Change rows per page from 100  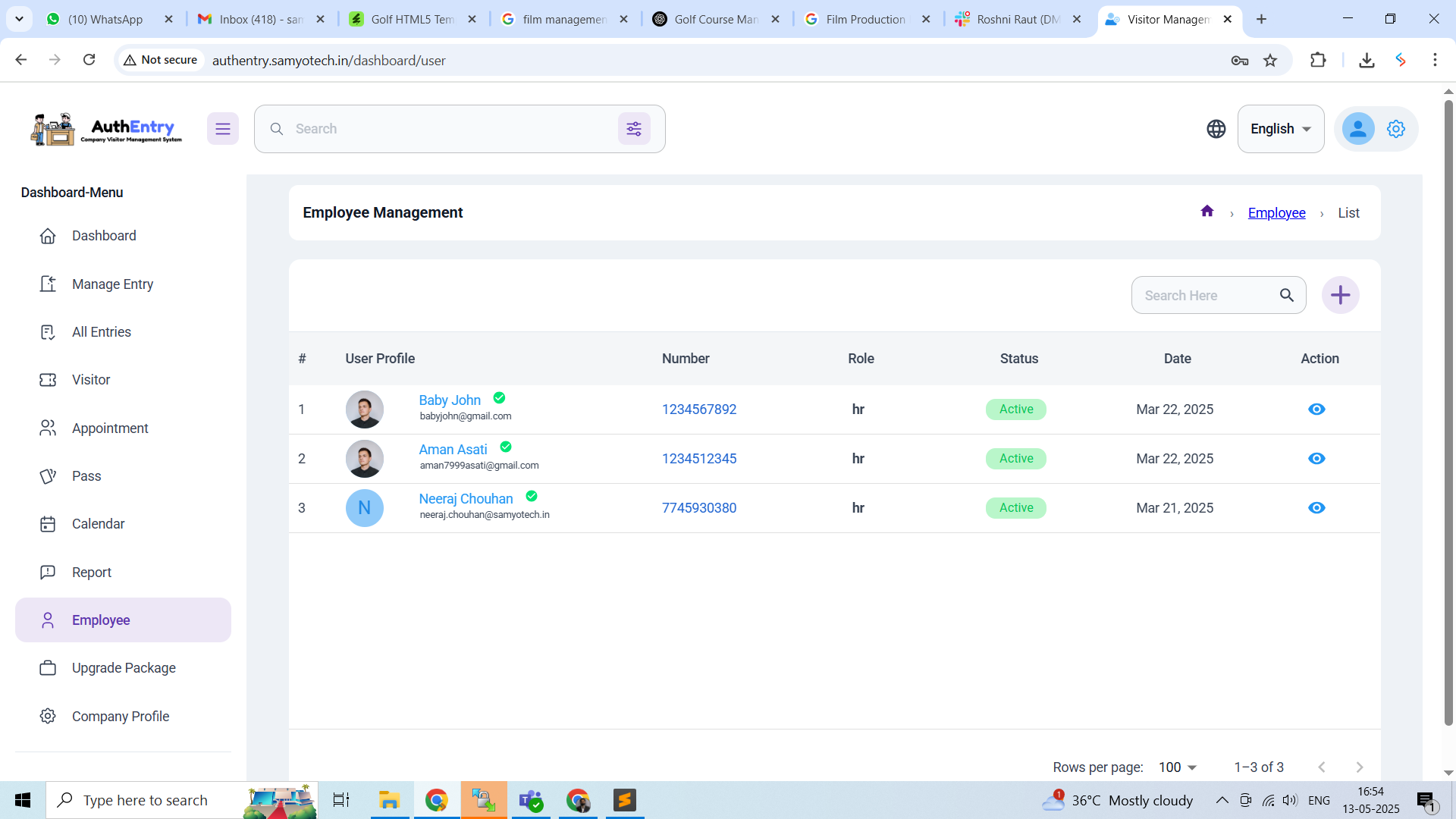1176,767
